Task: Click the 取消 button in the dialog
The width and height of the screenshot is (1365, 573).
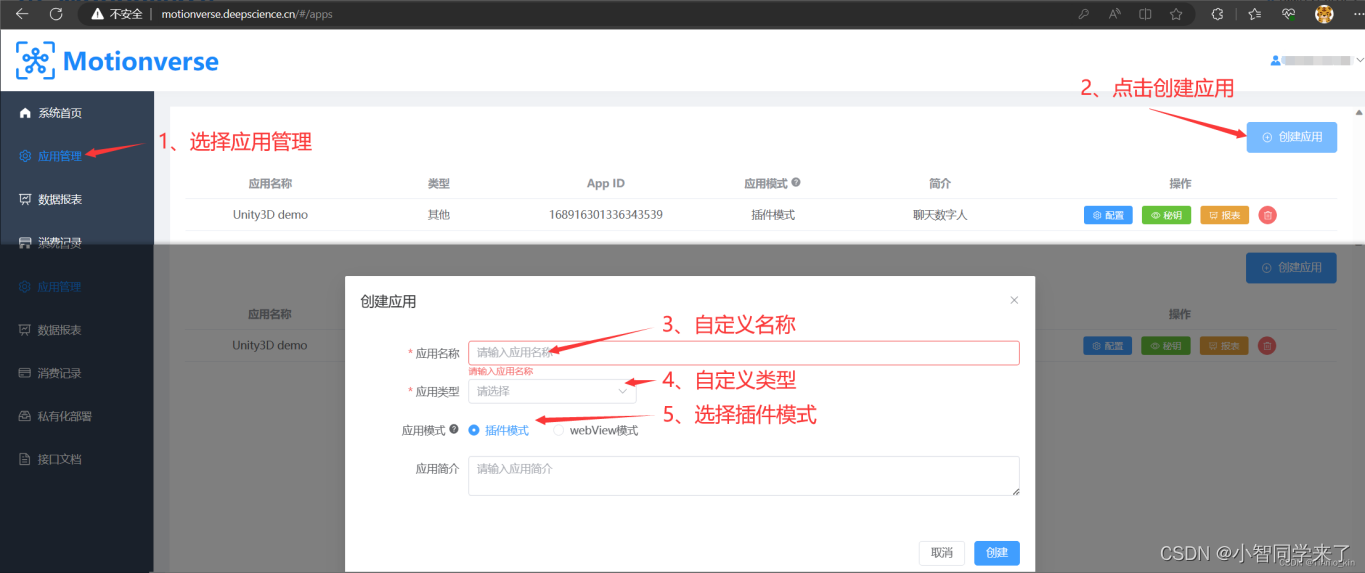Action: click(942, 553)
